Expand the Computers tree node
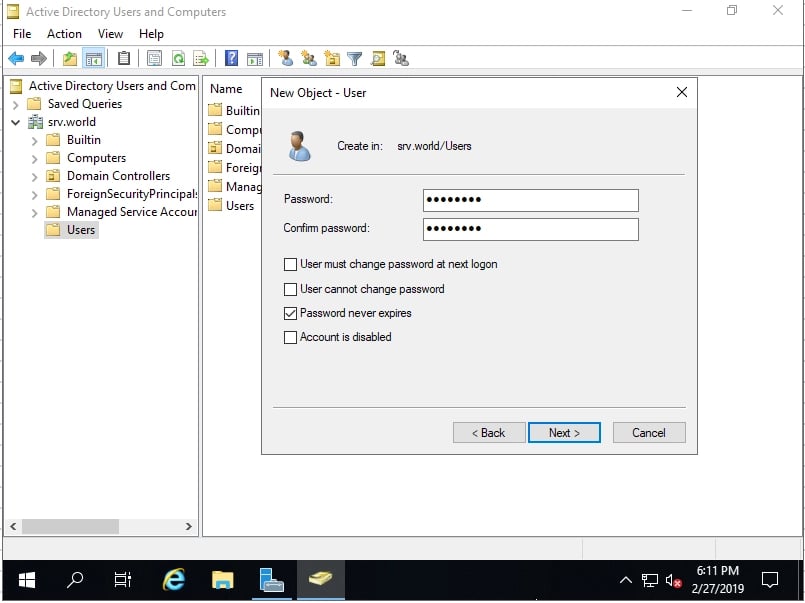Screen dimensions: 805x603 point(34,159)
